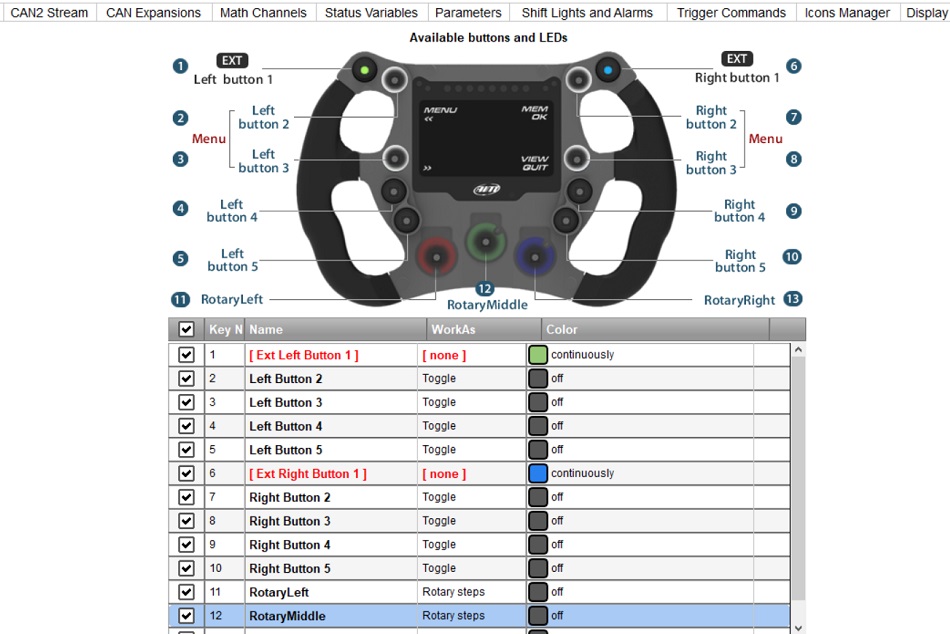The image size is (950, 634).
Task: Open the color swatch for Right Button 5
Action: pos(538,568)
